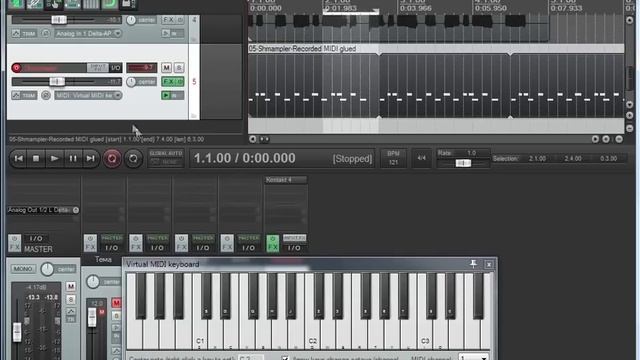Viewport: 640px width, 360px height.
Task: Open the 4/4 time signature box
Action: point(422,158)
